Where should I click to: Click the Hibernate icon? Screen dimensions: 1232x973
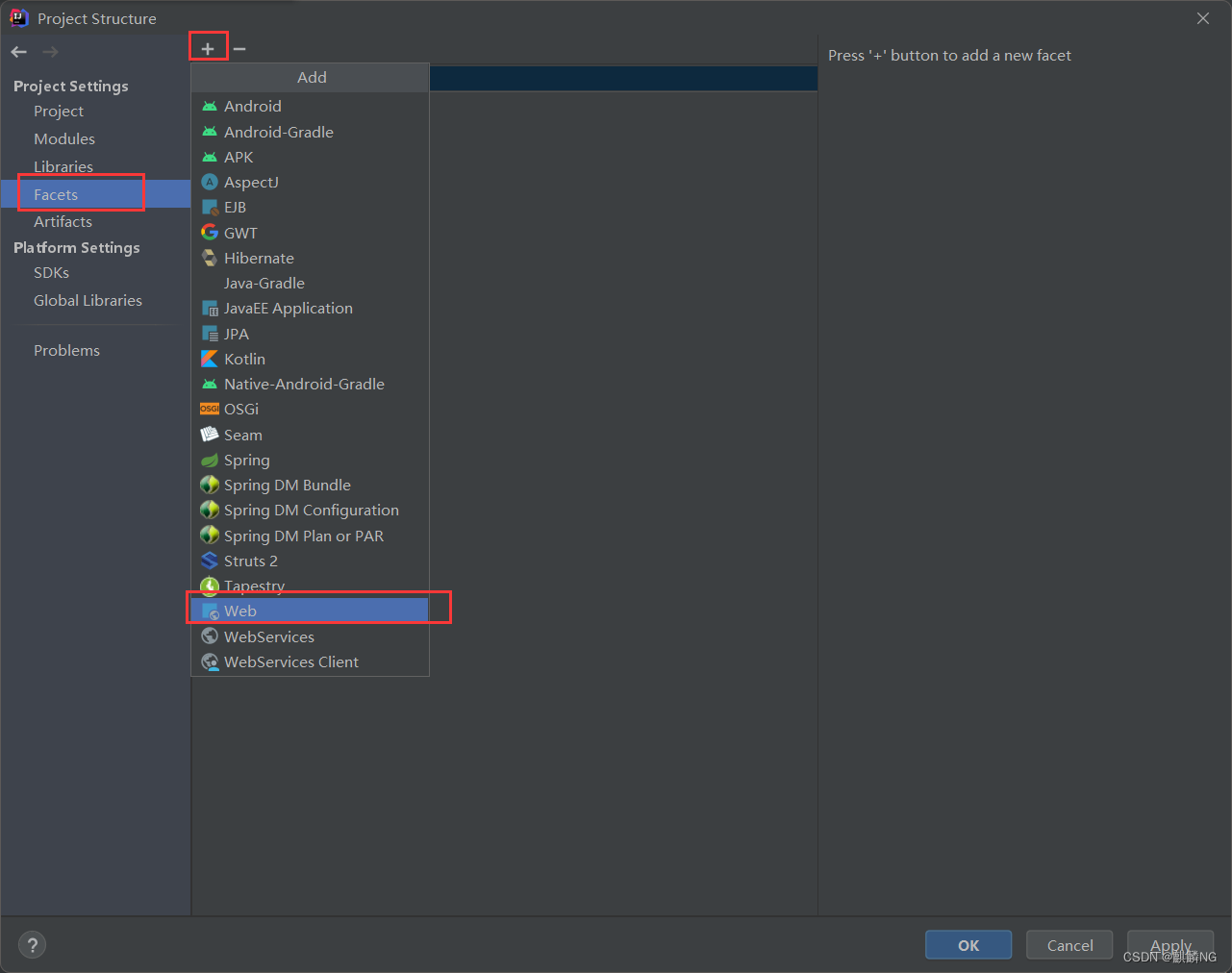coord(210,258)
